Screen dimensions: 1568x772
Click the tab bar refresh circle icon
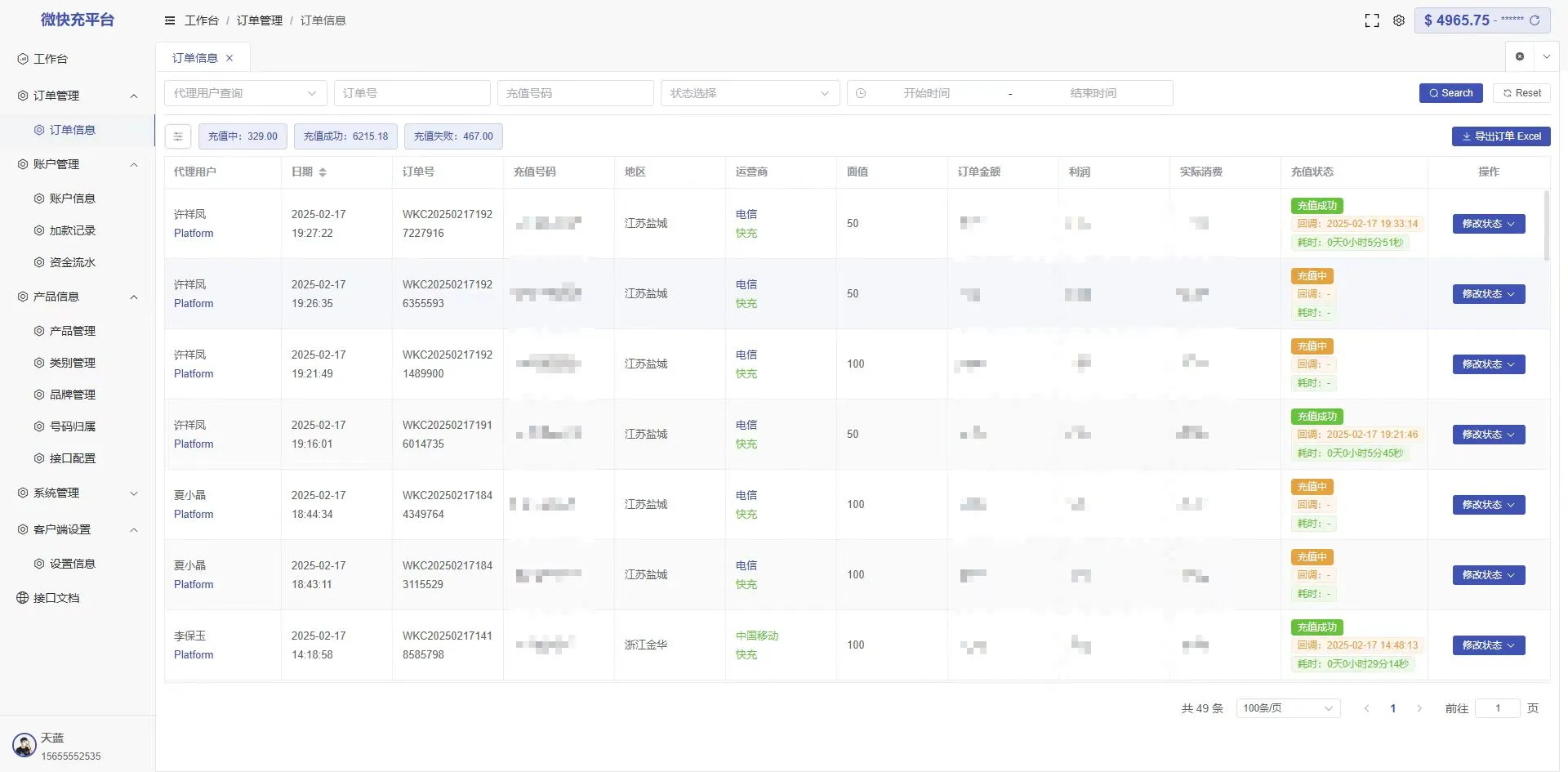[1520, 56]
